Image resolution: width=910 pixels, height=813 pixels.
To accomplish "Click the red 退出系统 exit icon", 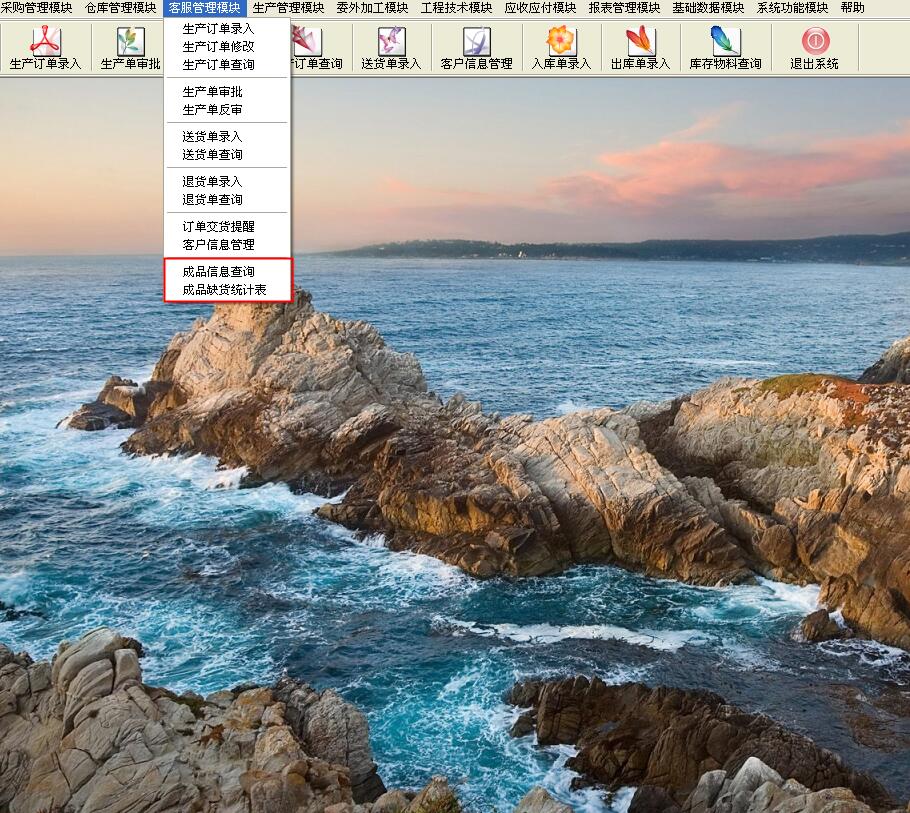I will tap(815, 42).
